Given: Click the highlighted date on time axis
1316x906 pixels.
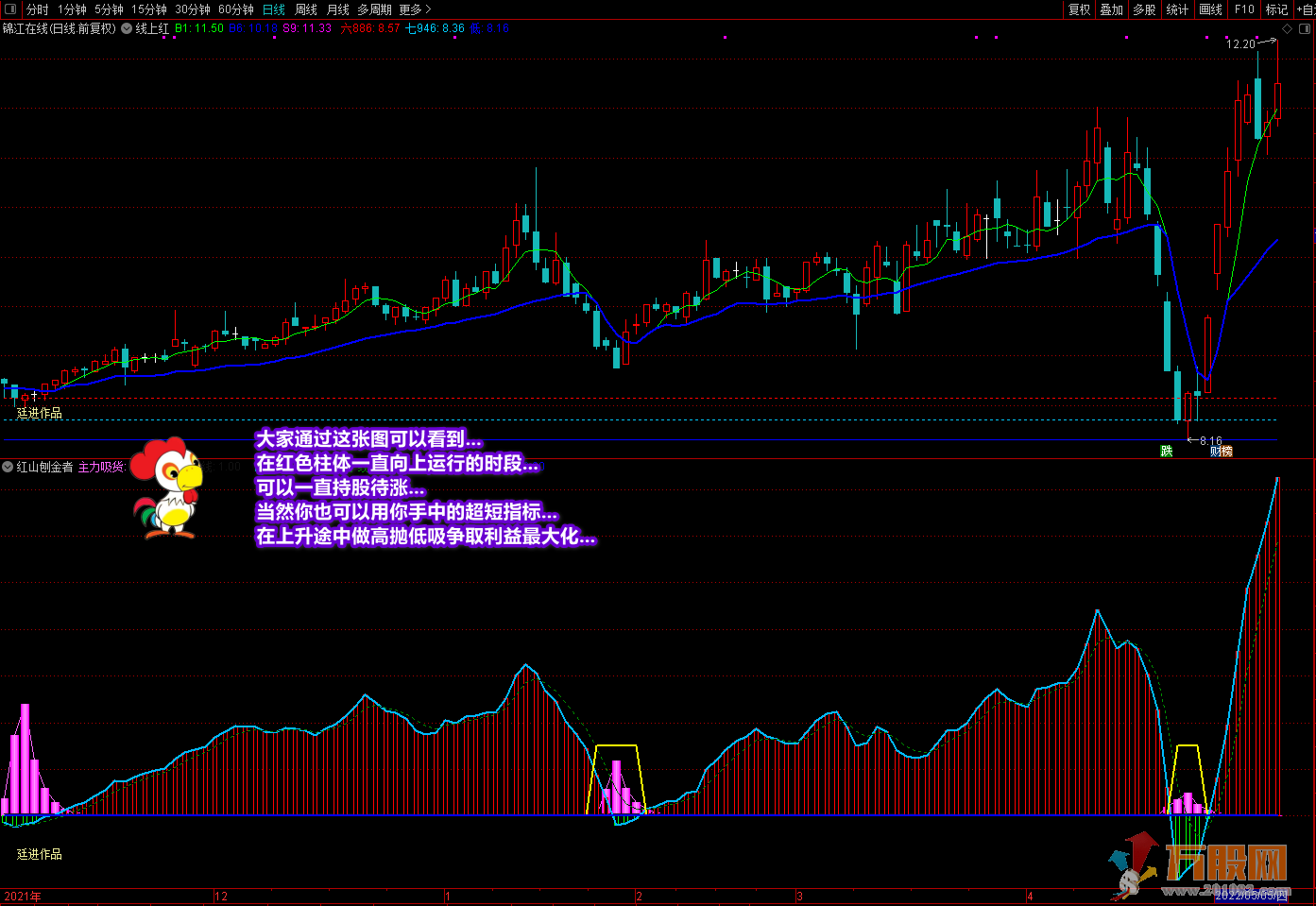Looking at the screenshot, I should pos(1250,895).
